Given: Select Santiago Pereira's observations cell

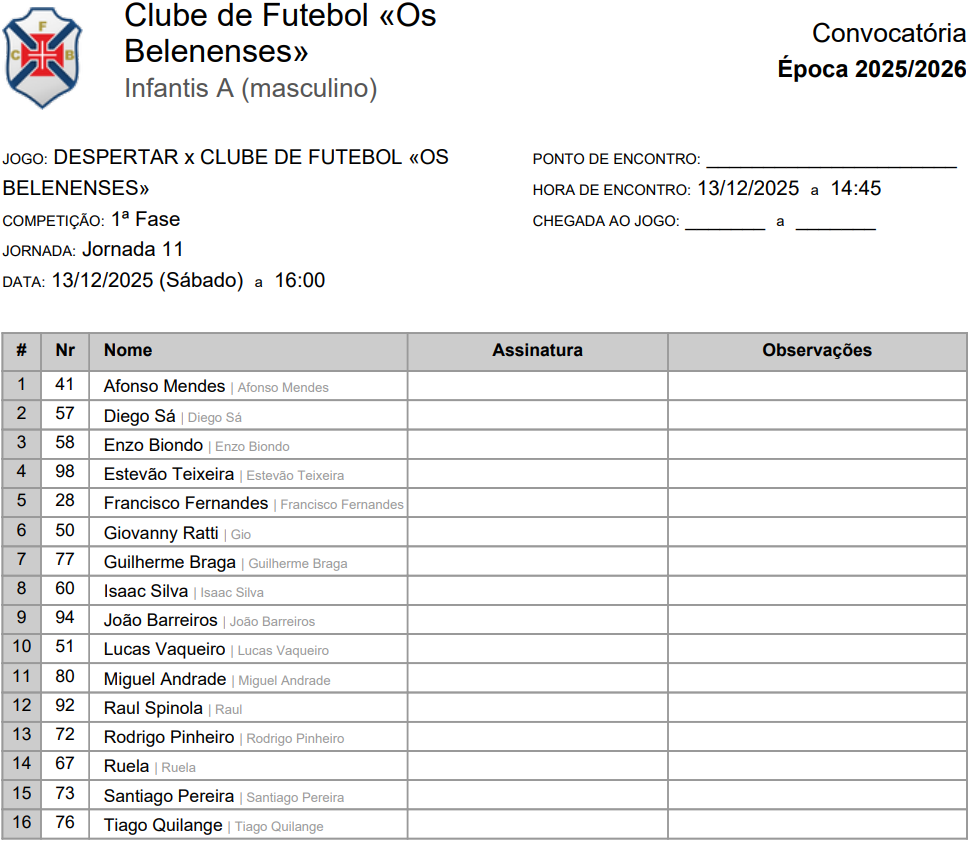Looking at the screenshot, I should [x=817, y=796].
